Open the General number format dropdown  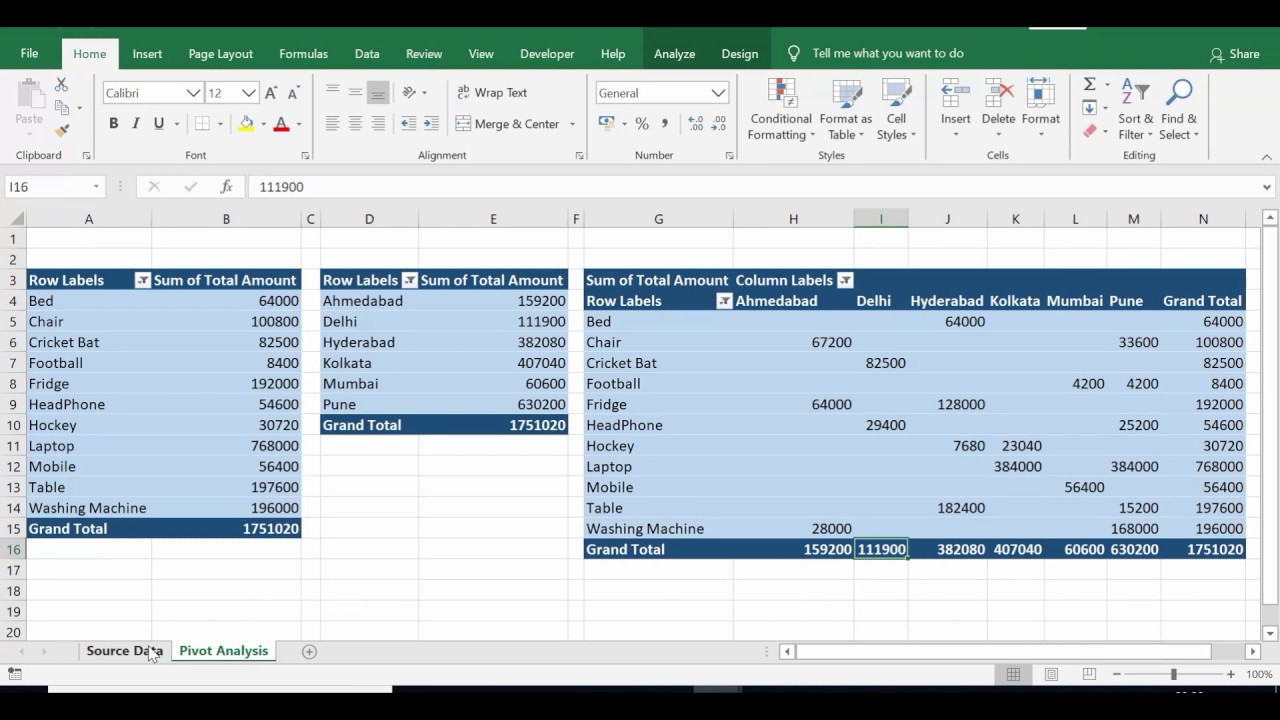[718, 93]
